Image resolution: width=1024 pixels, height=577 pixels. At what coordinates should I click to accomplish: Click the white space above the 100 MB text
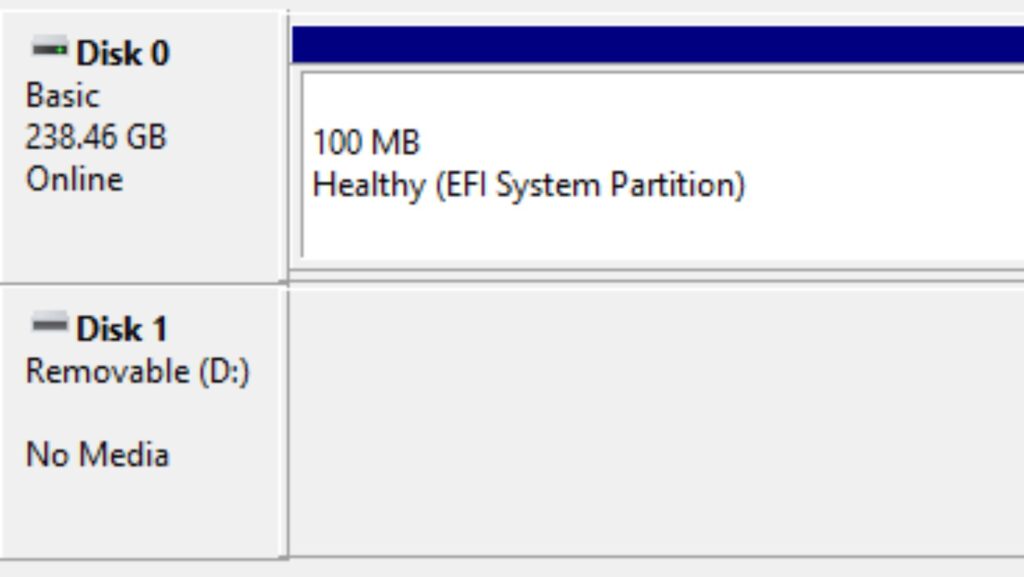[x=656, y=98]
